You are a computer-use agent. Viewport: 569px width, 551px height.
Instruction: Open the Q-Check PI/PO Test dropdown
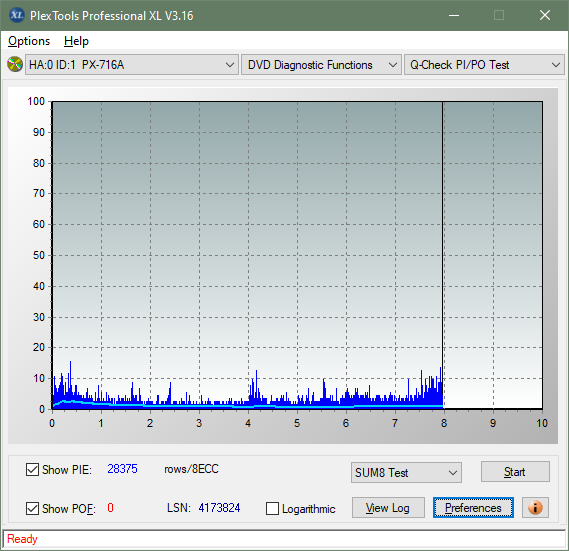pos(484,65)
